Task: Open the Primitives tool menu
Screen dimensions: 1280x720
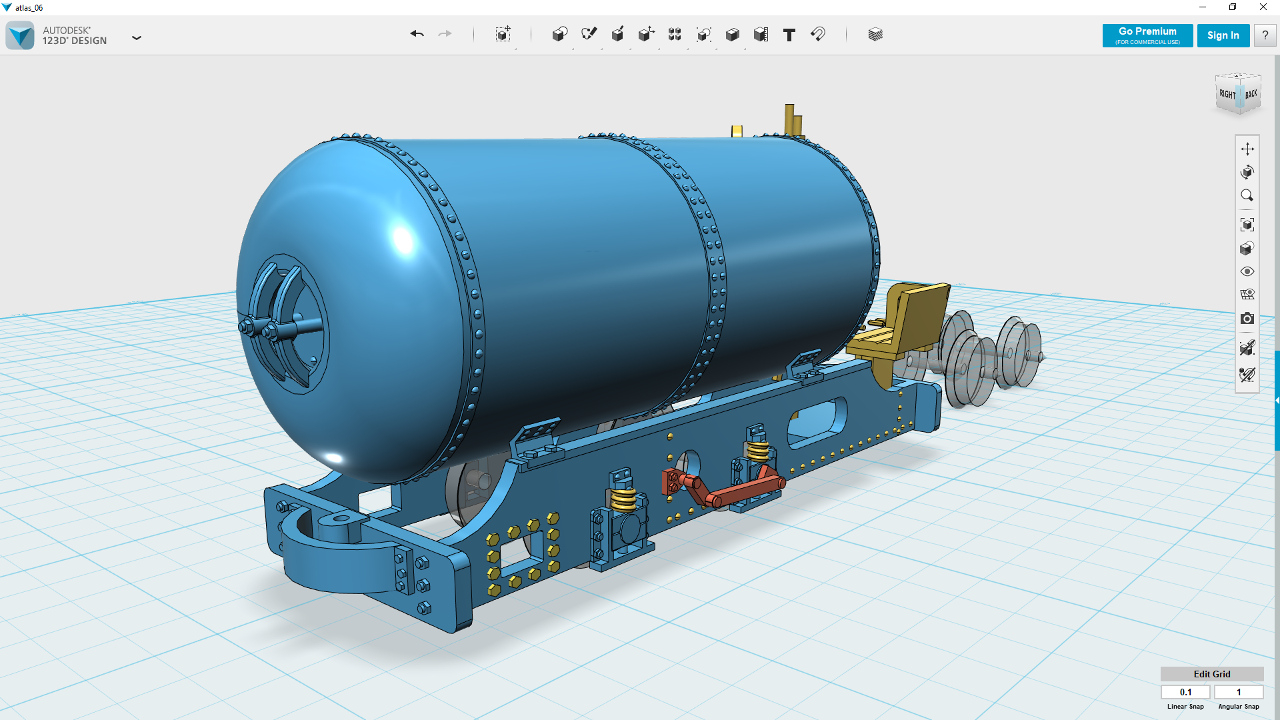Action: [560, 34]
